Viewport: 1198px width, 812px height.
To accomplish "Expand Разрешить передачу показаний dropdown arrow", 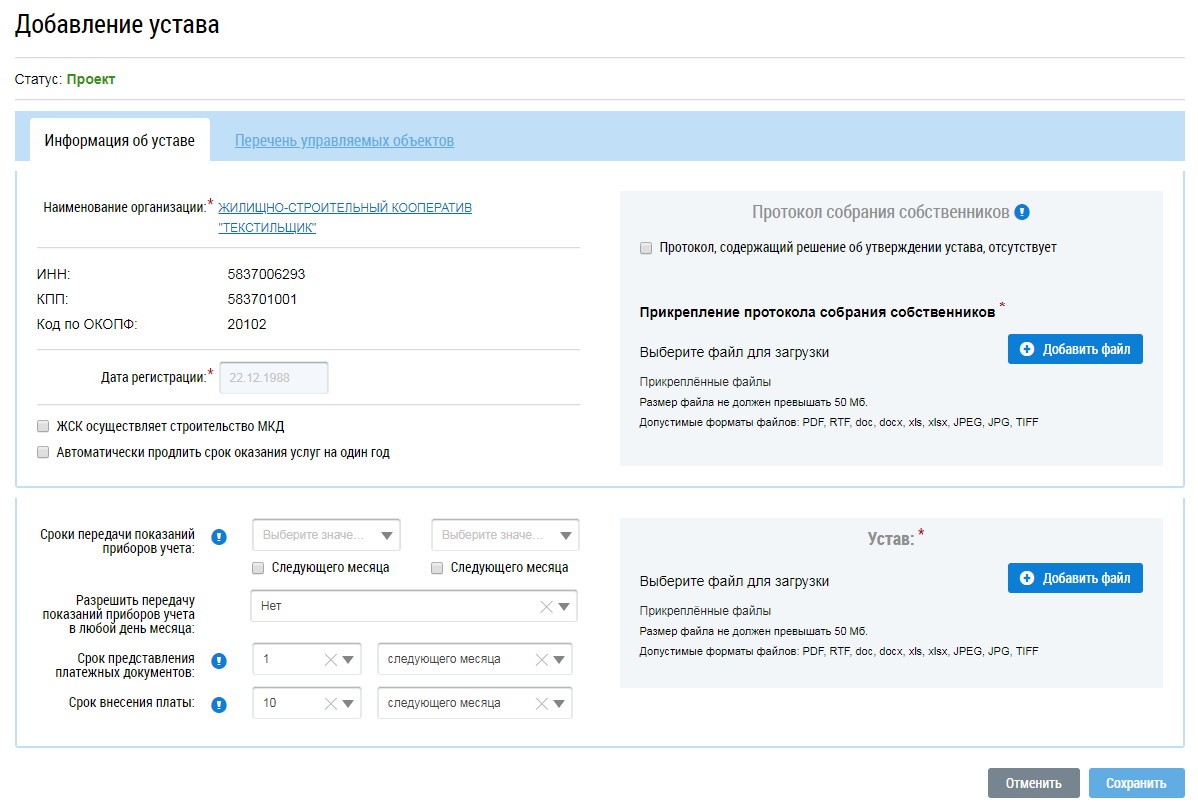I will pyautogui.click(x=564, y=607).
